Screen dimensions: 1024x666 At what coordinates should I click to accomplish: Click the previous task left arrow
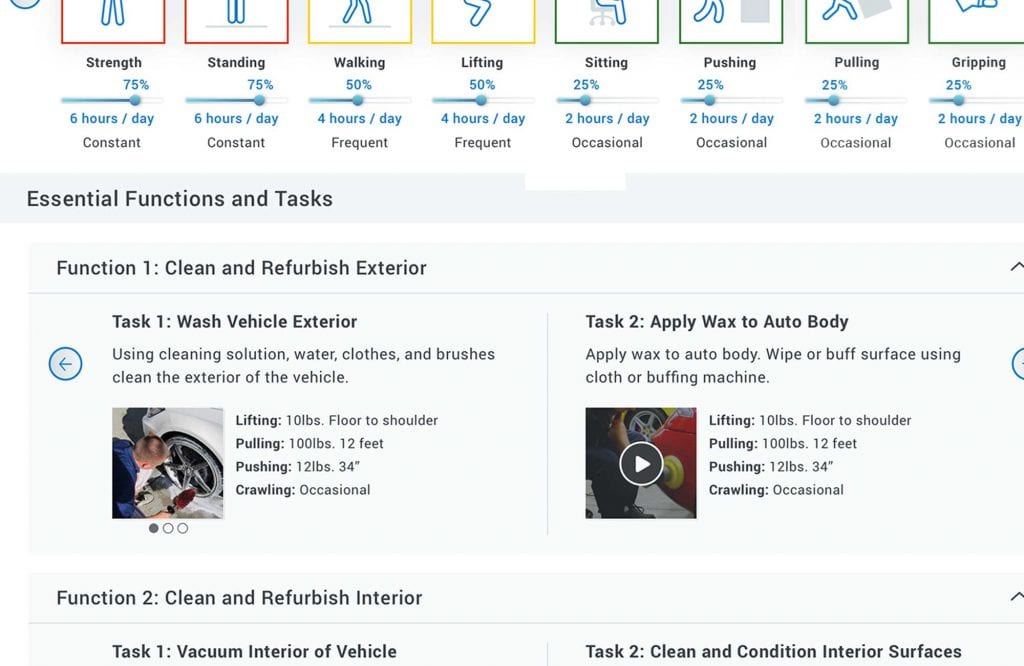coord(65,364)
